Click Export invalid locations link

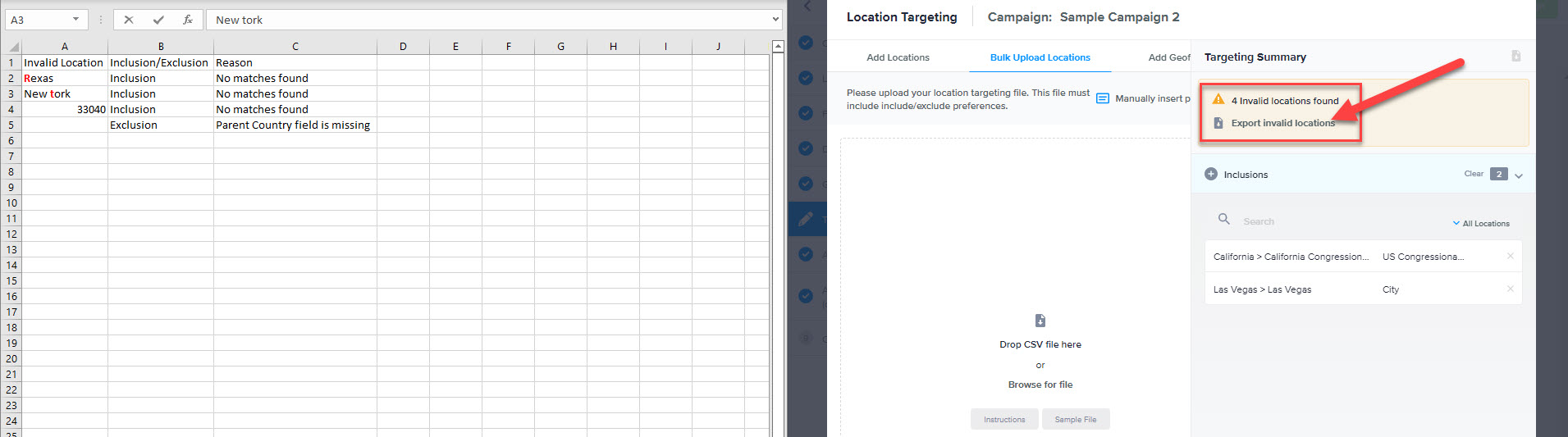1282,123
